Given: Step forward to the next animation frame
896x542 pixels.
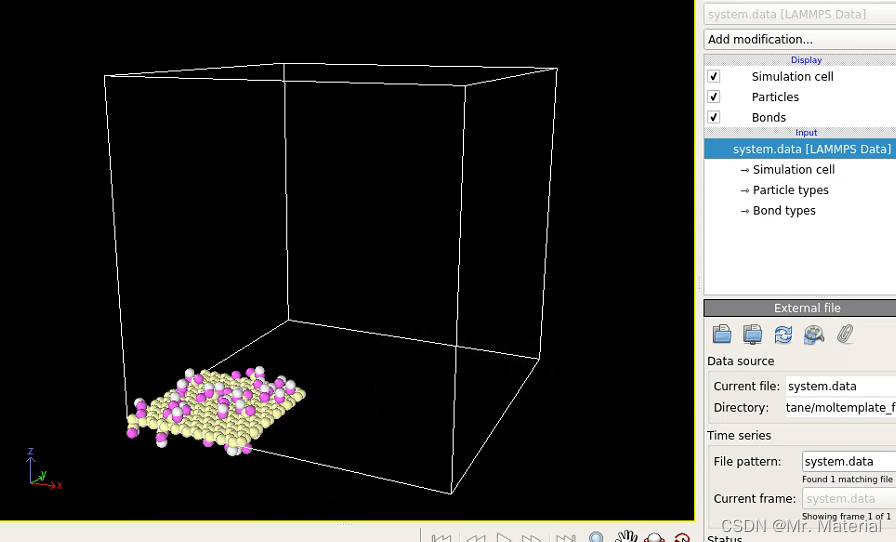Looking at the screenshot, I should 531,538.
